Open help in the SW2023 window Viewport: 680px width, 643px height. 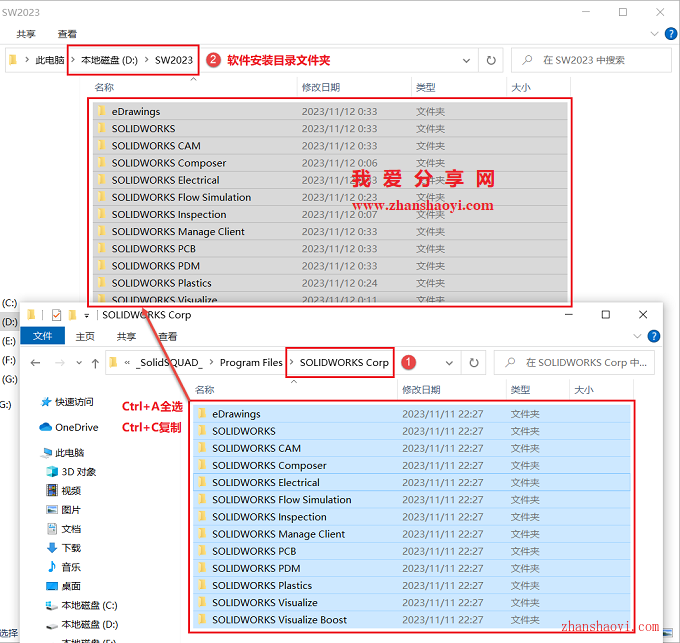670,33
